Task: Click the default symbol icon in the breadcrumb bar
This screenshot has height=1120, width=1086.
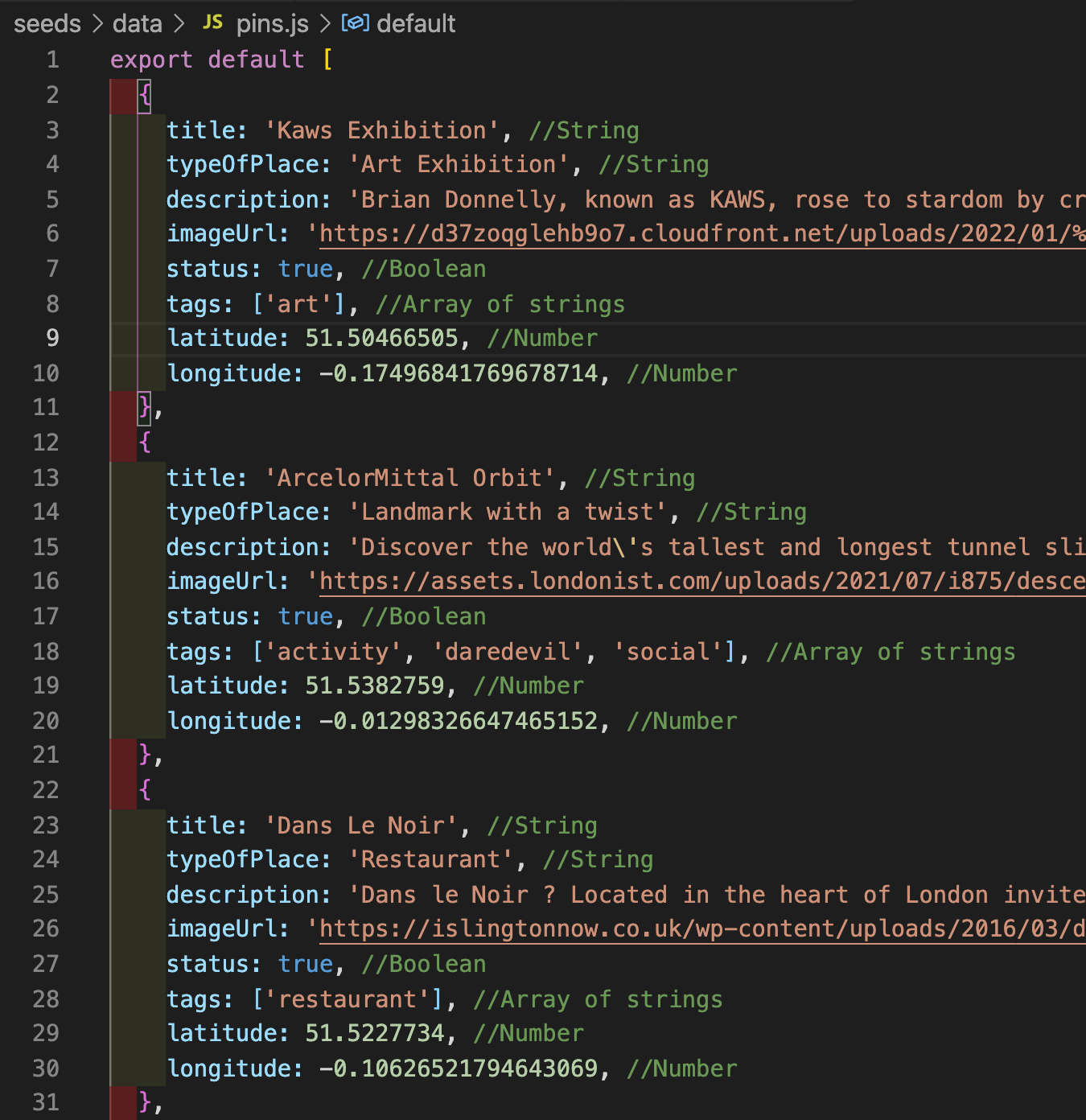Action: pyautogui.click(x=352, y=23)
